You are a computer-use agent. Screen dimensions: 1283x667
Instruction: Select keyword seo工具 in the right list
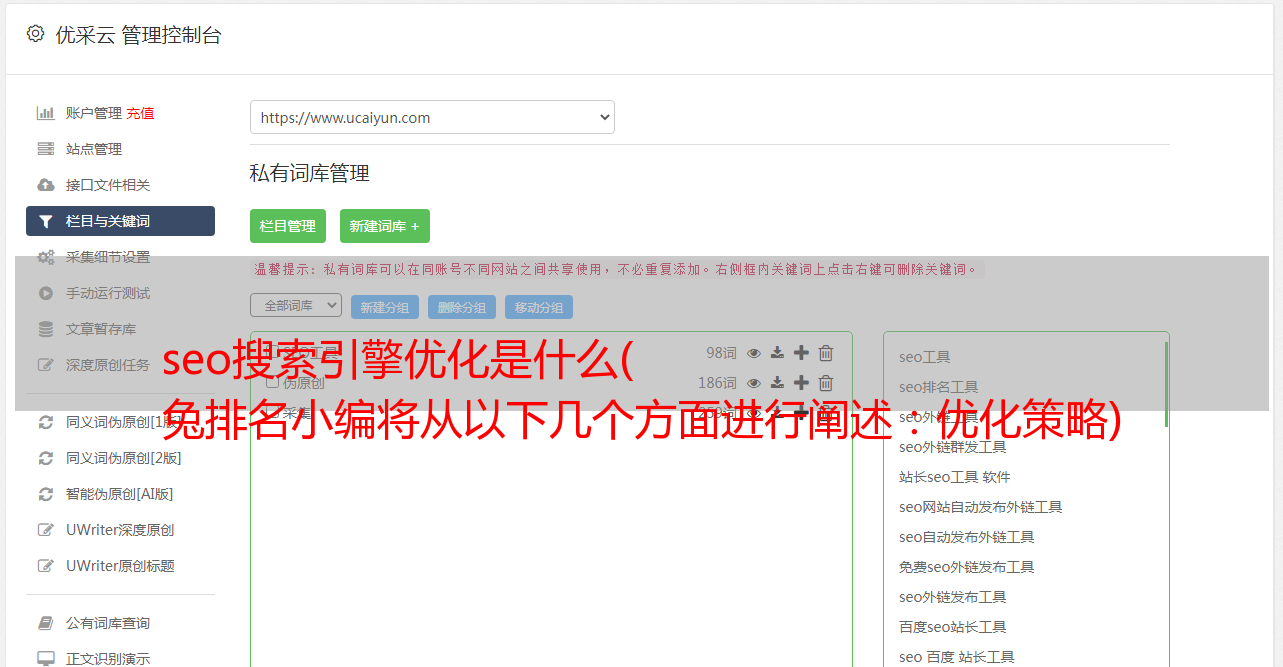[x=925, y=357]
